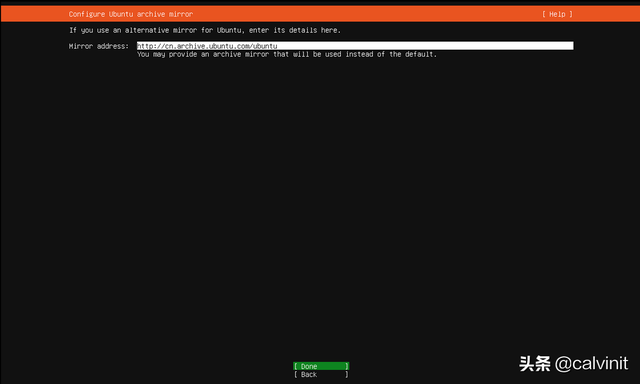Click the Mirror address input field
The width and height of the screenshot is (640, 384).
[x=355, y=46]
